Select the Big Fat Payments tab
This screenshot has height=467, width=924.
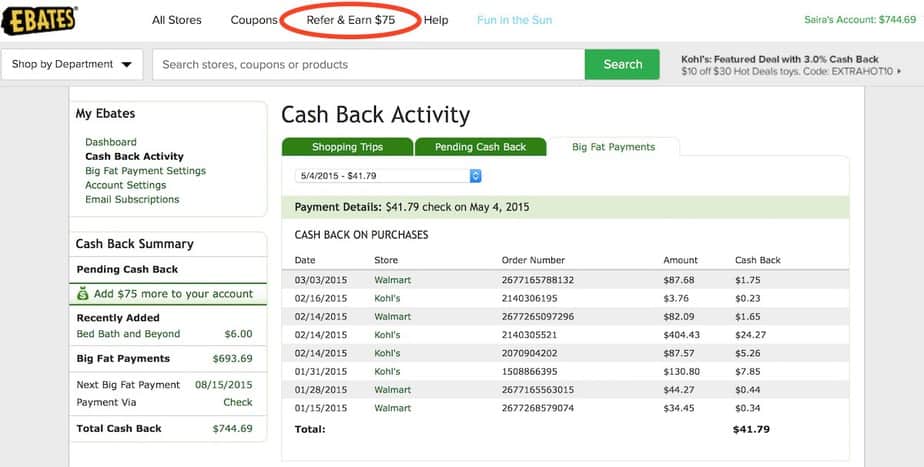click(613, 147)
